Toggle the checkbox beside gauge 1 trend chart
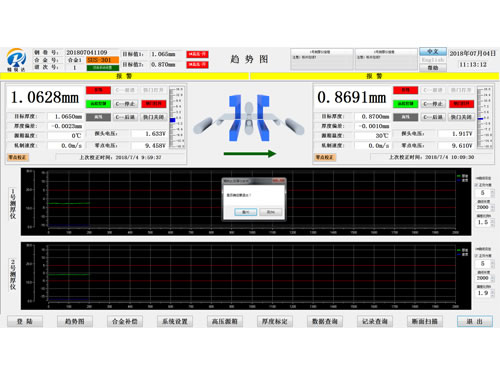The width and height of the screenshot is (500, 375). (x=477, y=185)
